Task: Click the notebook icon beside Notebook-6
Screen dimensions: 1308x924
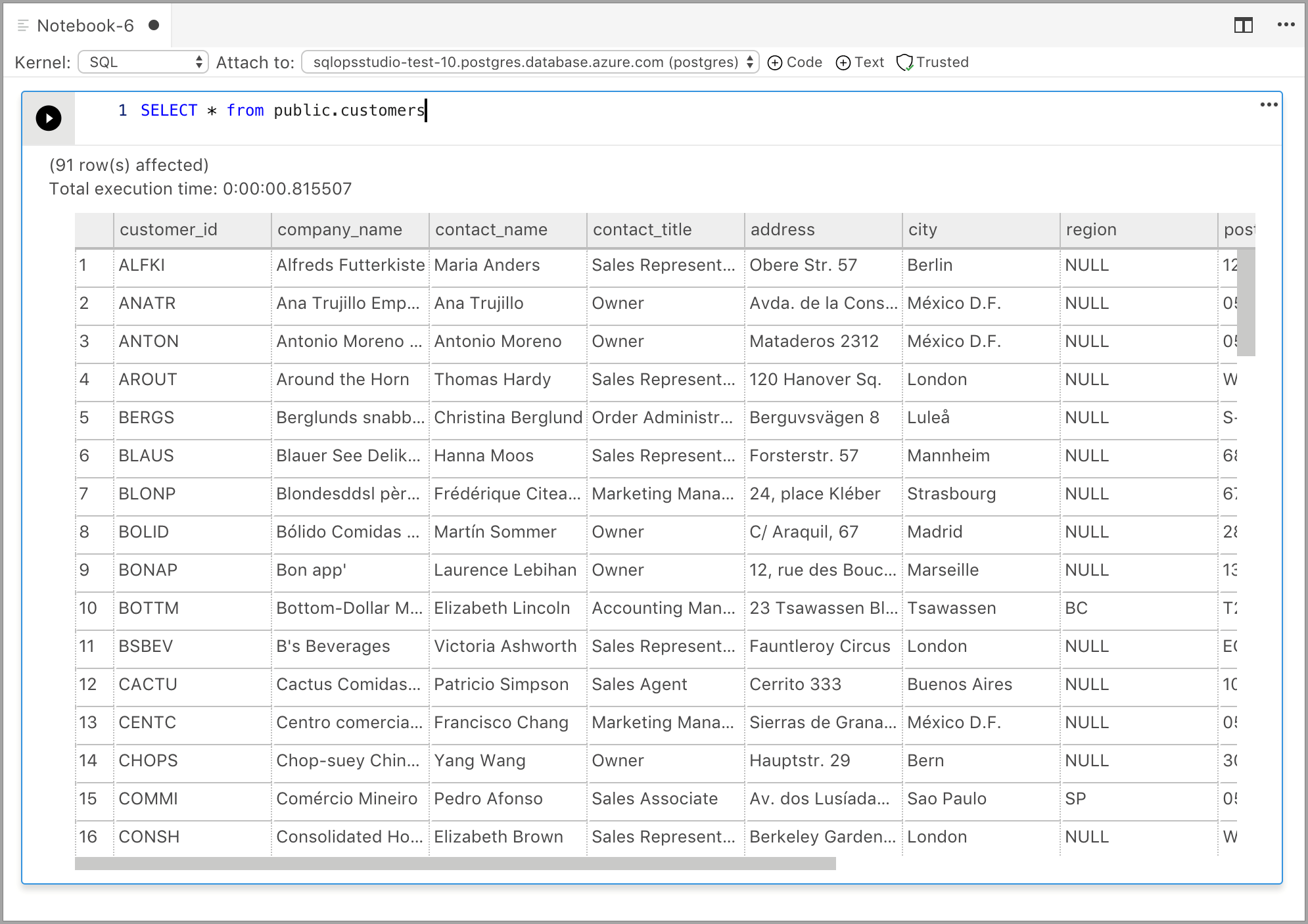Action: point(23,26)
